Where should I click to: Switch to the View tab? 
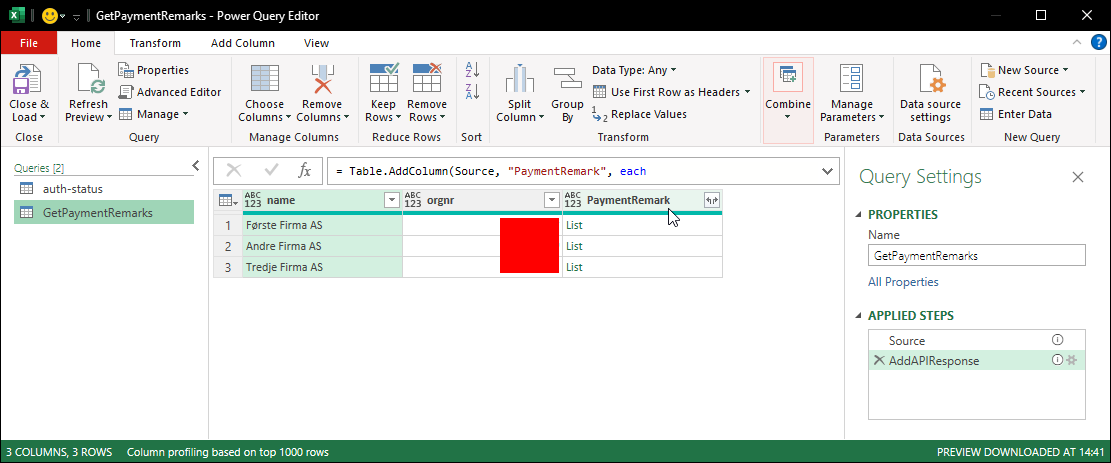[x=317, y=43]
